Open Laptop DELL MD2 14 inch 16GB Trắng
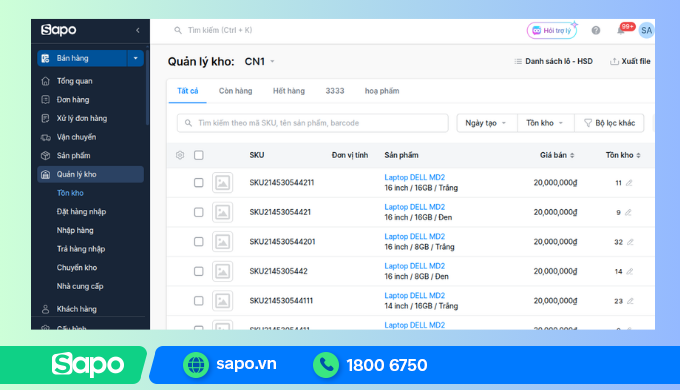This screenshot has width=680, height=390. tap(415, 295)
